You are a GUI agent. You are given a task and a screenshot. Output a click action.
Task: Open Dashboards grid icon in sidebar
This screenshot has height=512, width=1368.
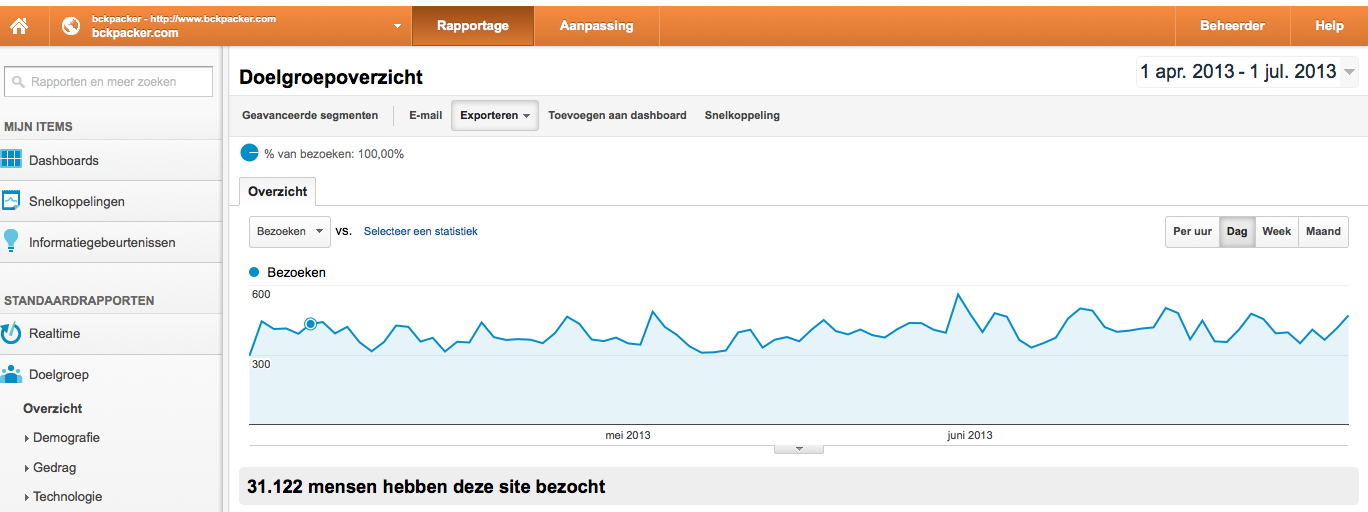(x=12, y=159)
